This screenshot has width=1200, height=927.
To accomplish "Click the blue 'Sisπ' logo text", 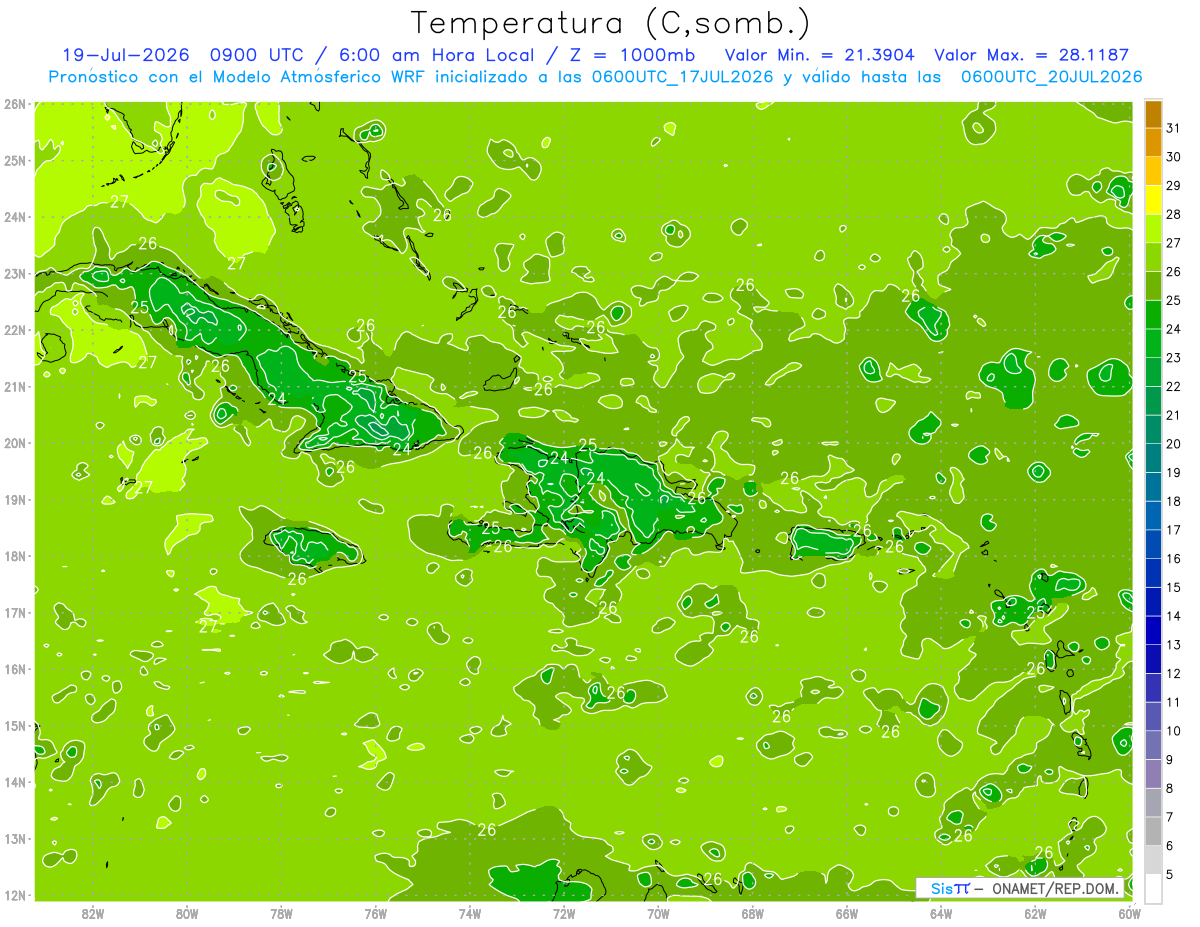I will point(950,888).
